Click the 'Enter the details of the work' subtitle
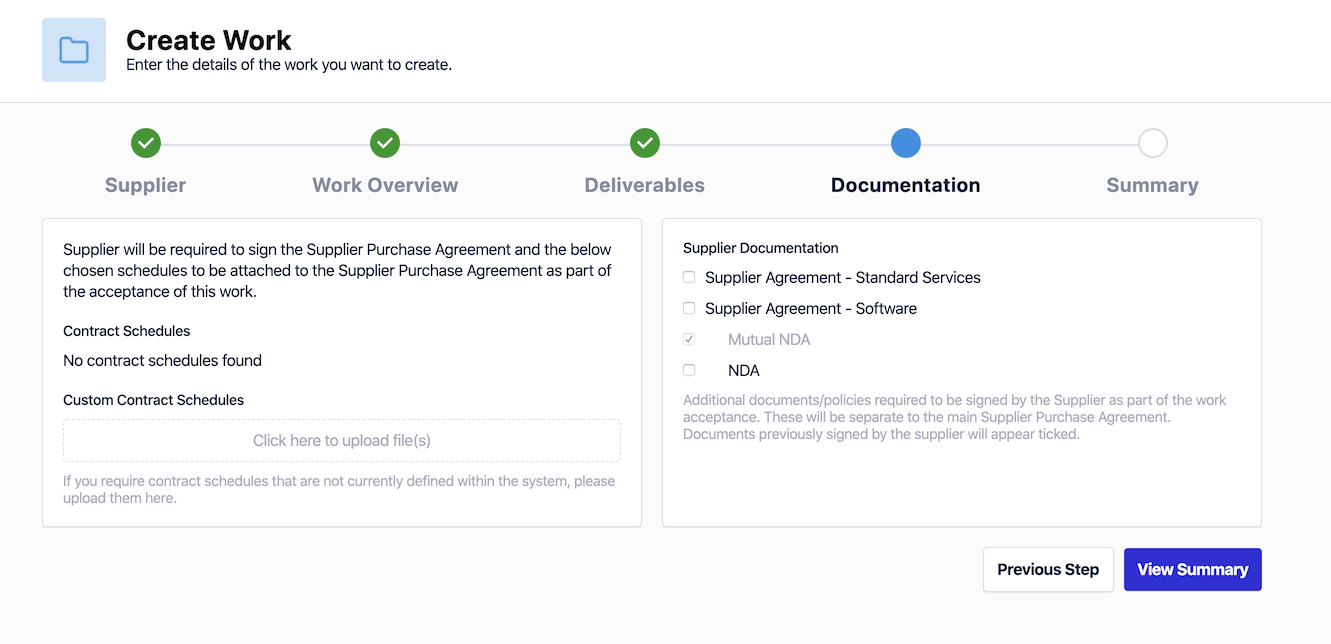1331x644 pixels. pos(289,65)
